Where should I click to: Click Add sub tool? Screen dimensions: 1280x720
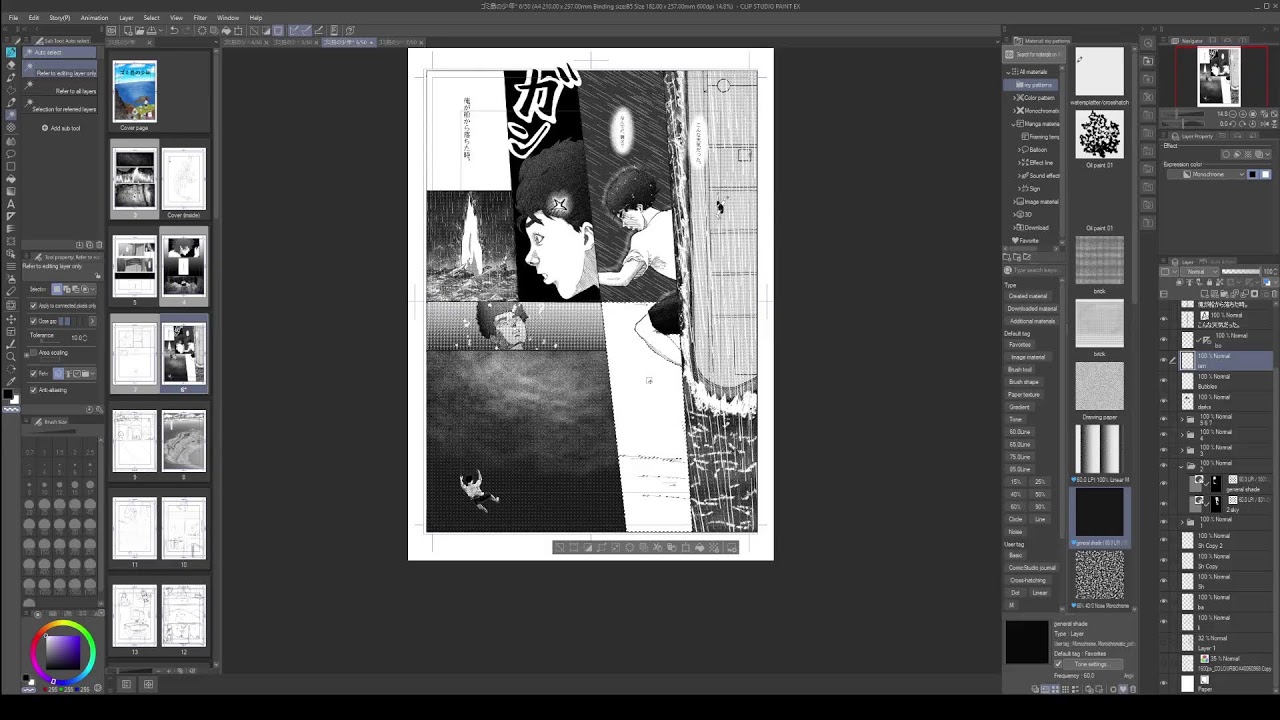coord(62,128)
